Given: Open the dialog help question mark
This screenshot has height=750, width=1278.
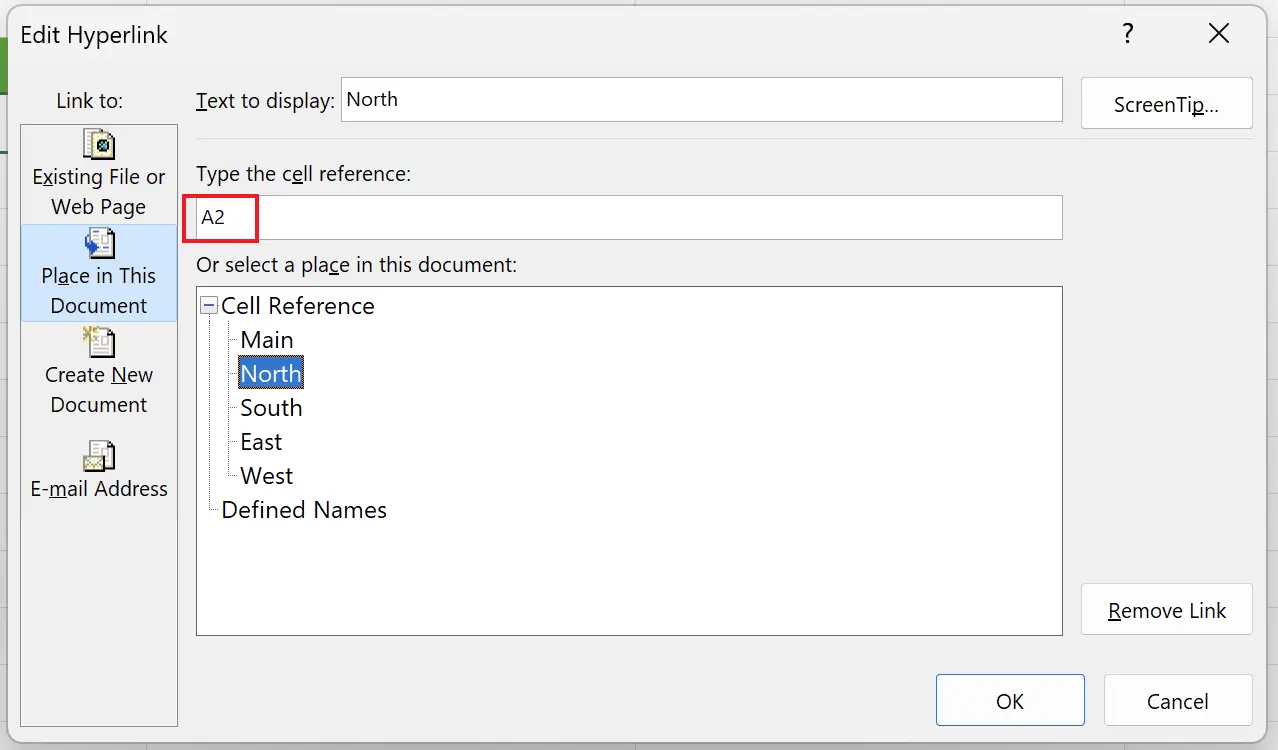Looking at the screenshot, I should click(x=1127, y=33).
